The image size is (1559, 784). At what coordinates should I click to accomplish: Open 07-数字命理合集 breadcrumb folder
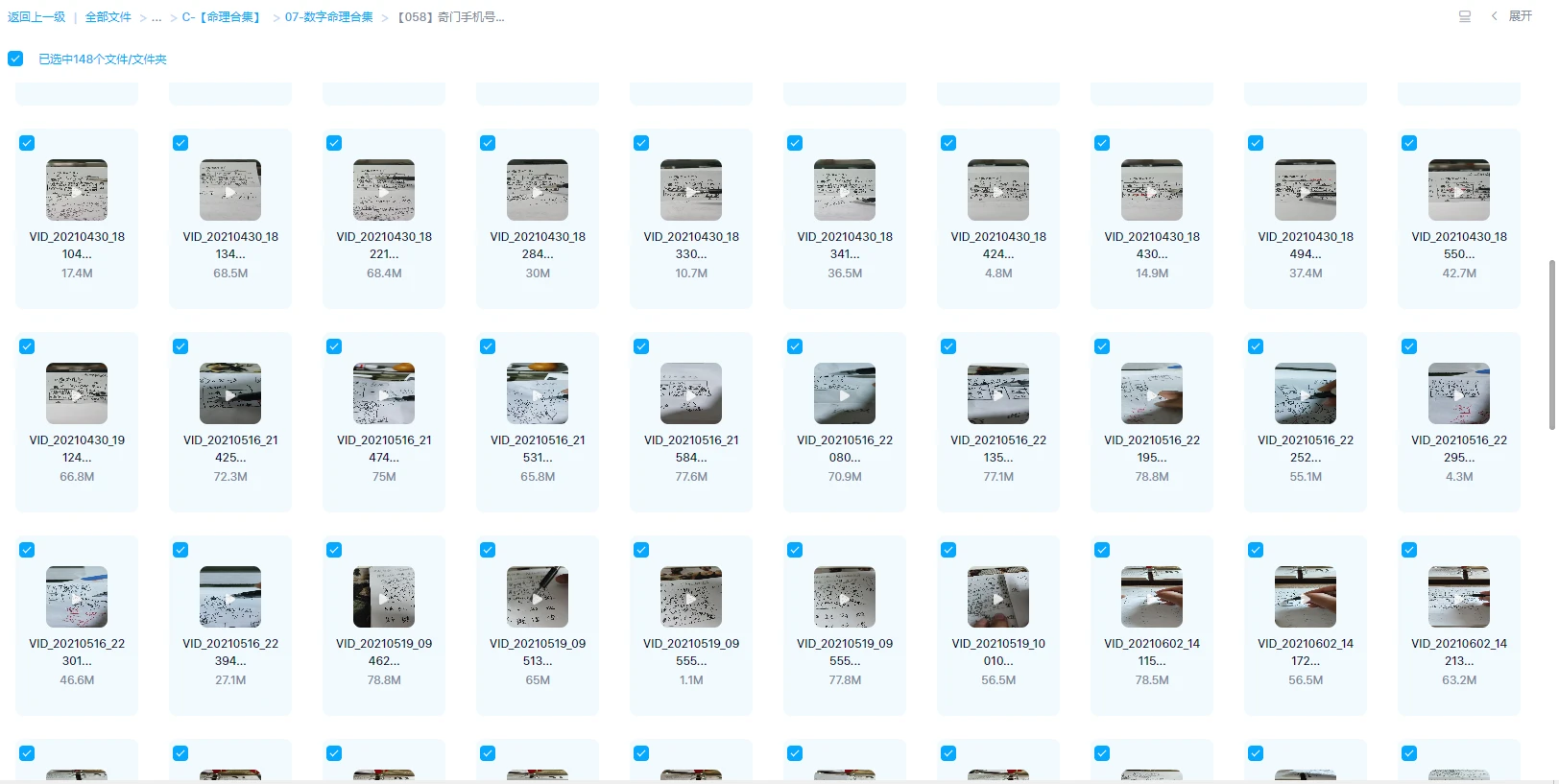328,17
